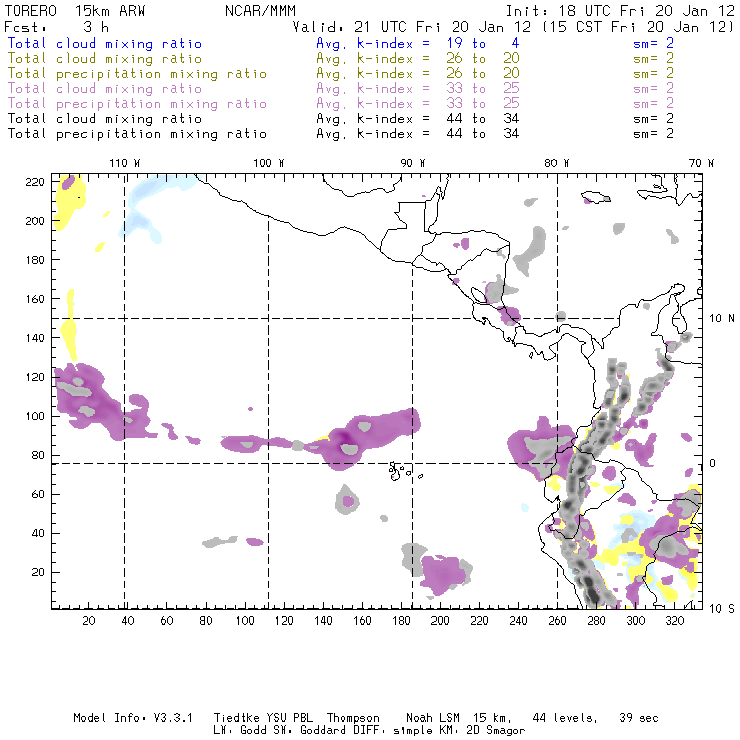Click the 'Tiedtke' cumulus scheme text
This screenshot has width=740, height=740.
click(236, 718)
